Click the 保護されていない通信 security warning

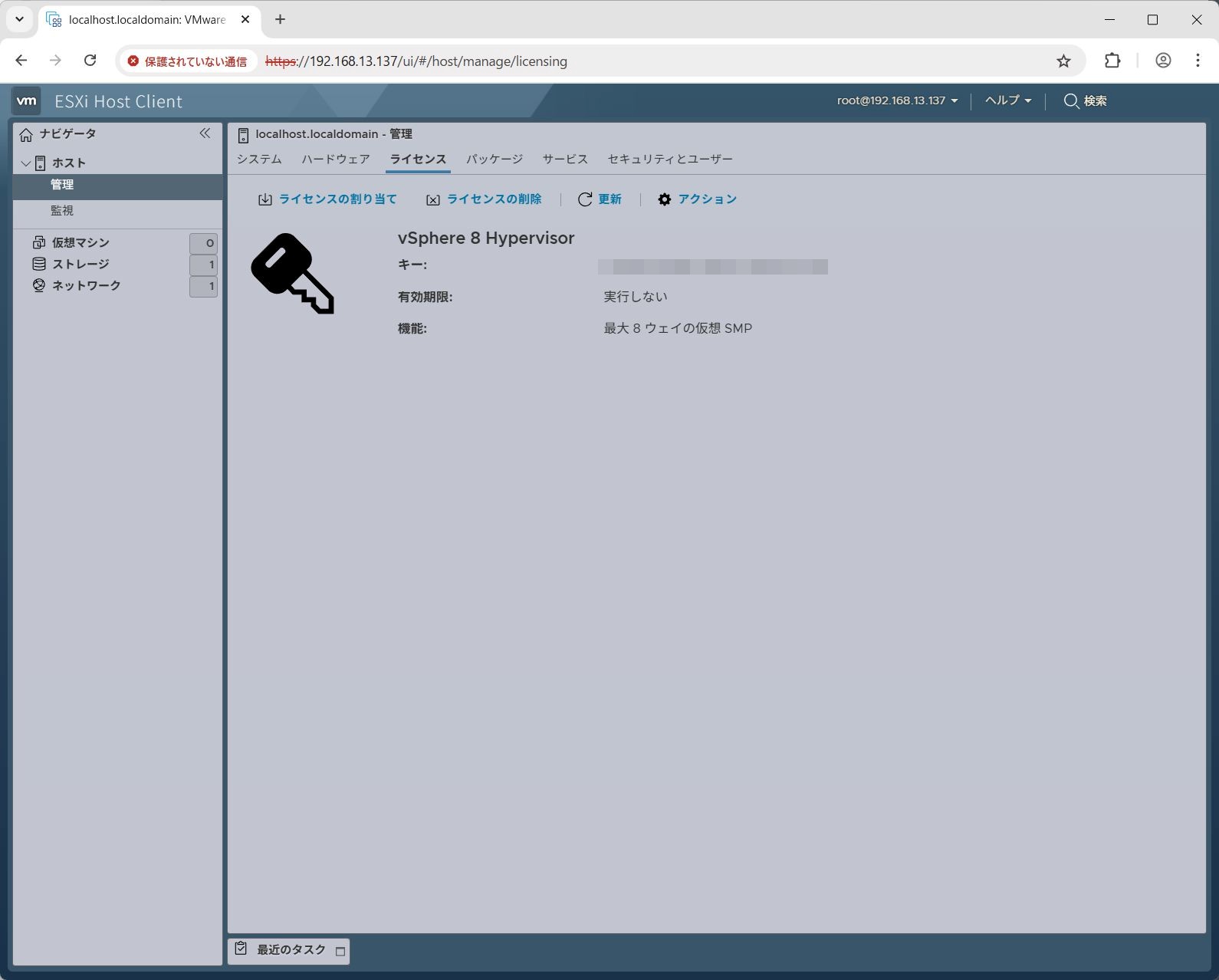[x=188, y=61]
